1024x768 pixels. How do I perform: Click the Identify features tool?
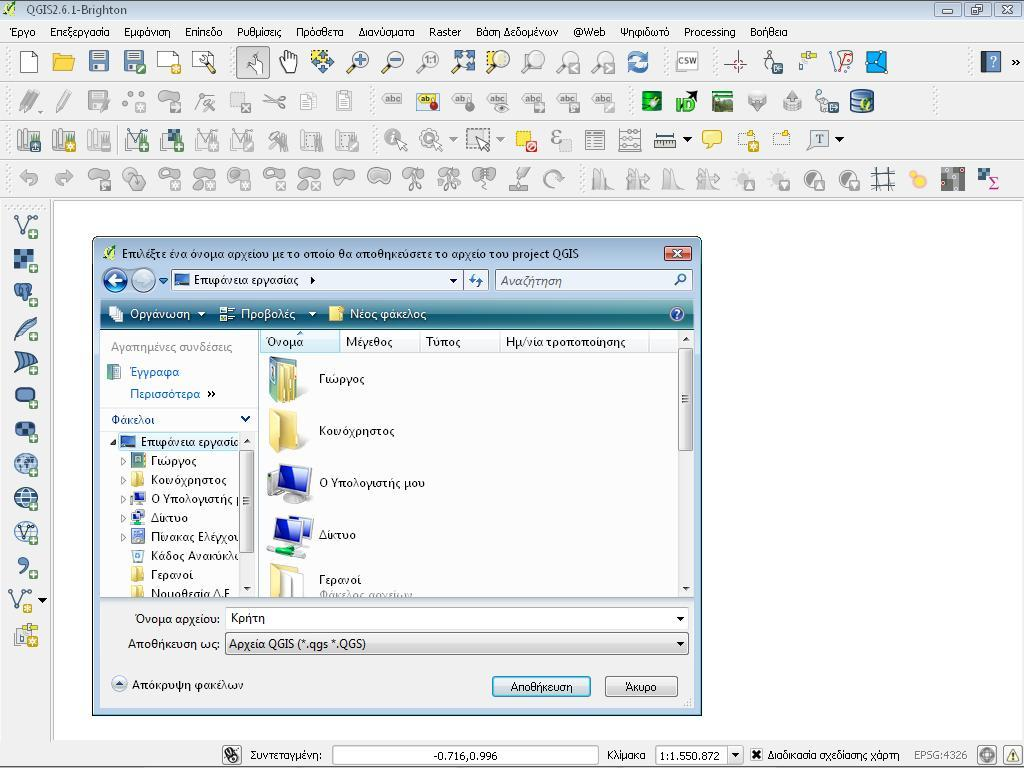pyautogui.click(x=396, y=139)
